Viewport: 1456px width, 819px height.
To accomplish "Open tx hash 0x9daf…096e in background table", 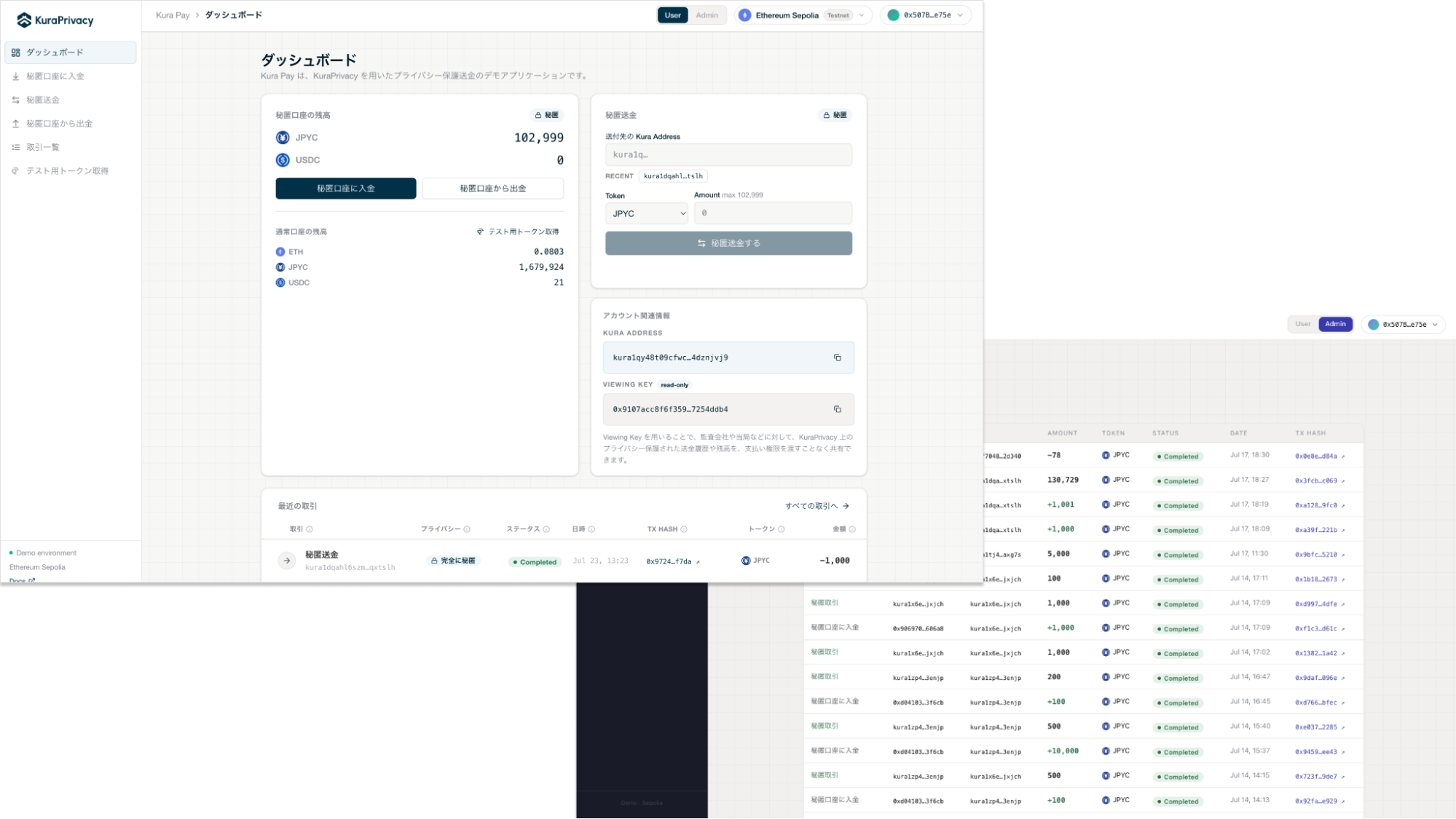I will [x=1320, y=678].
